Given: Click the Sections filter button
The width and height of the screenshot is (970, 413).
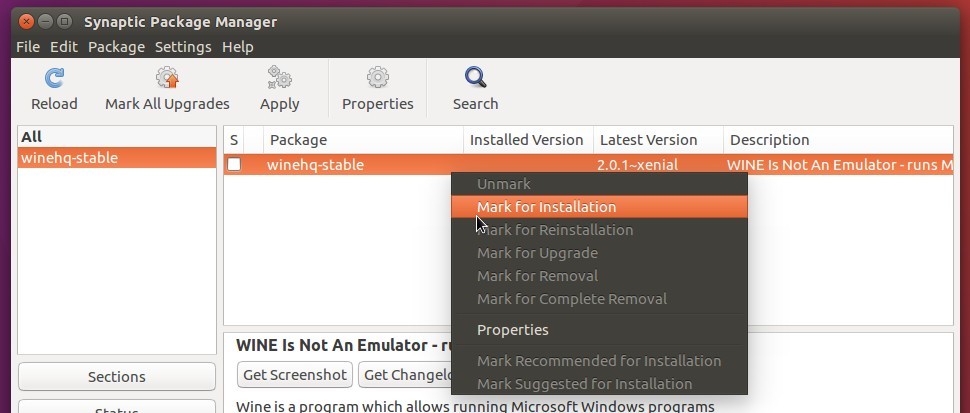Looking at the screenshot, I should click(117, 377).
